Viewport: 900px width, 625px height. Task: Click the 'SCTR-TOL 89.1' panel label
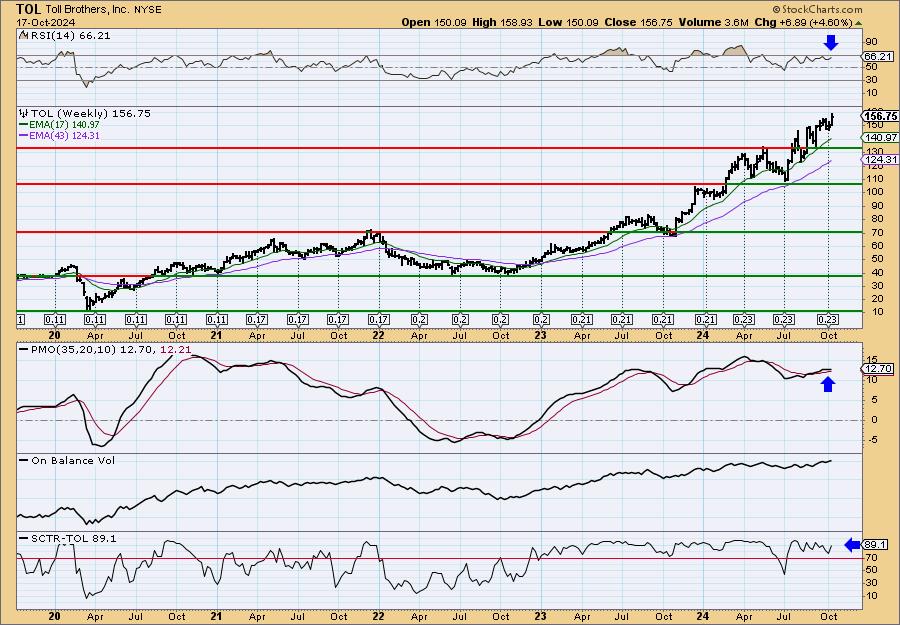73,538
